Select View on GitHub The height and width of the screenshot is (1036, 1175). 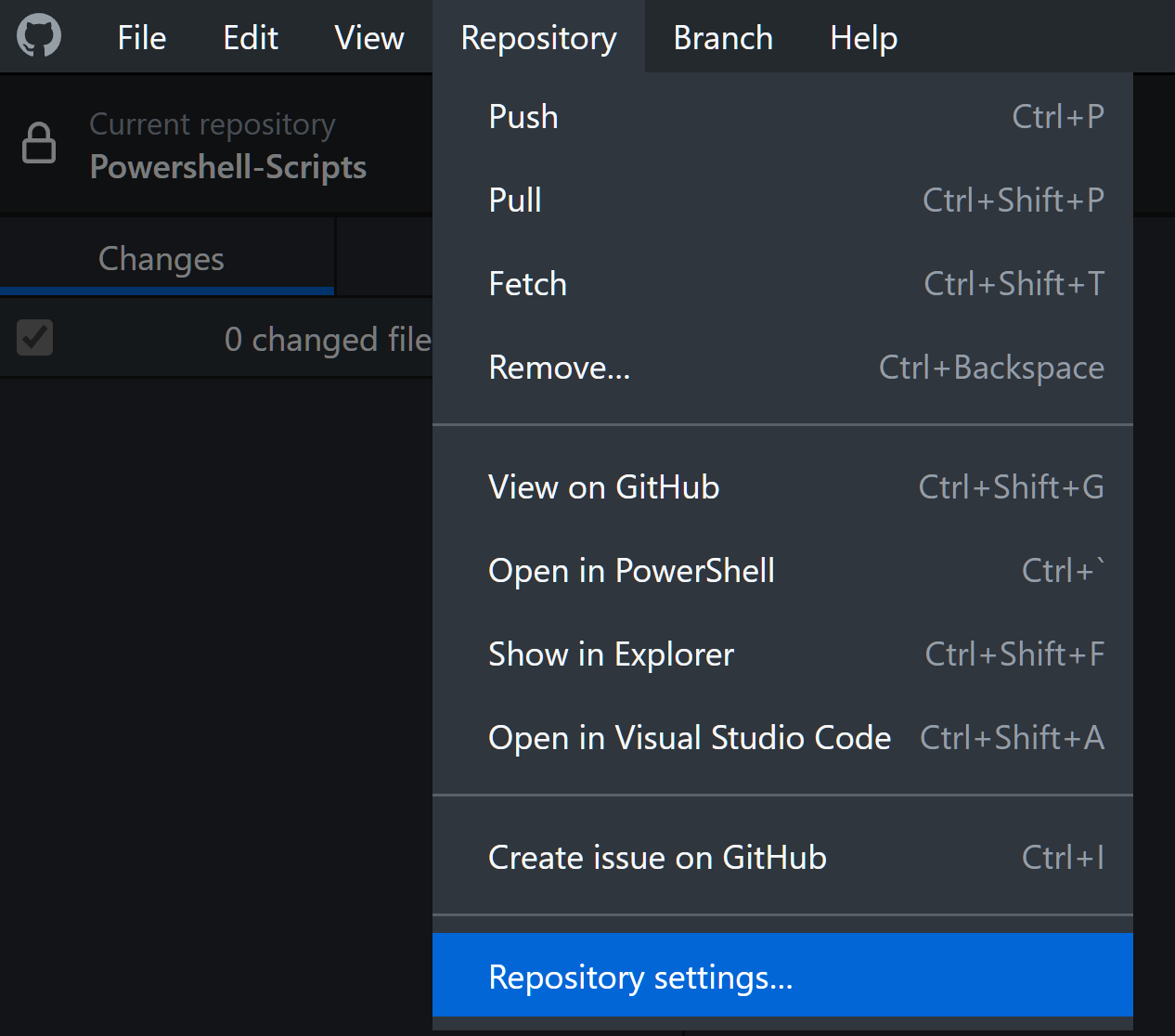(x=782, y=487)
